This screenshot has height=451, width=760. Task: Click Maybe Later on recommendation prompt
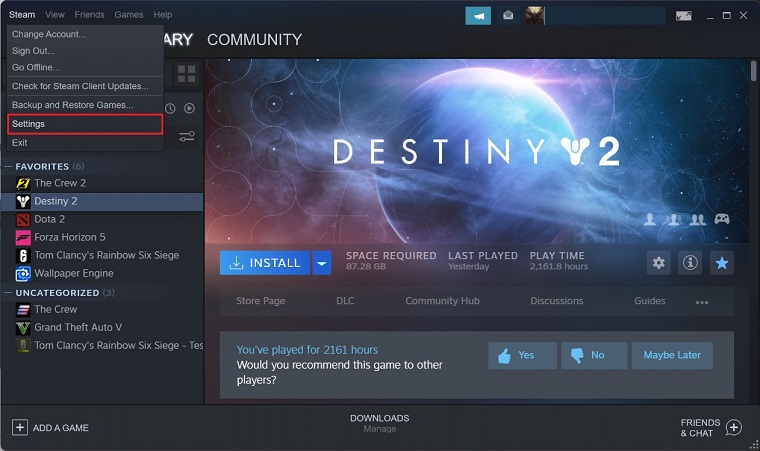(x=672, y=355)
